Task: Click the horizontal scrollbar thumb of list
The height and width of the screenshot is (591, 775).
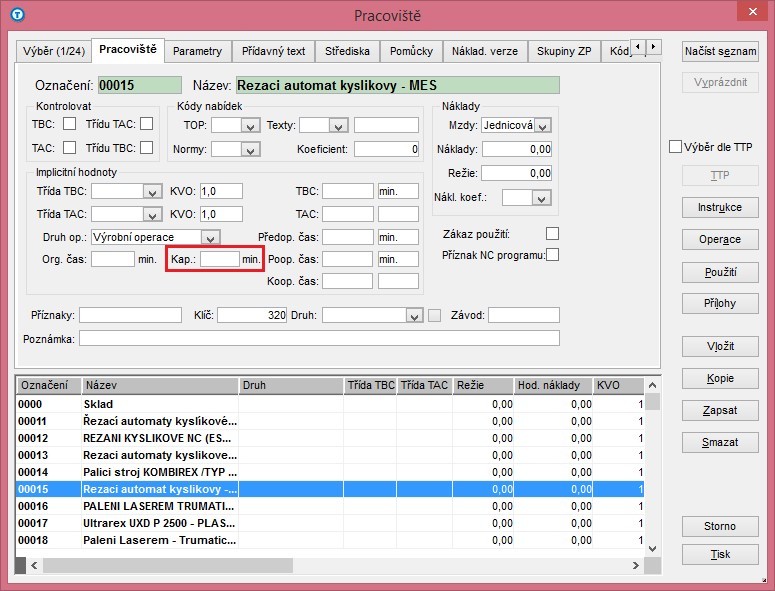Action: pyautogui.click(x=168, y=565)
